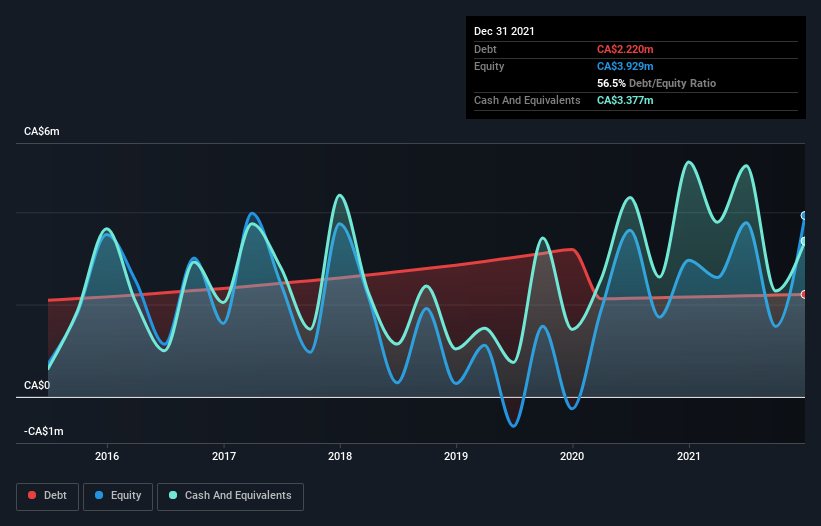Click the Debt row label in tooltip
821x526 pixels.
tap(485, 49)
